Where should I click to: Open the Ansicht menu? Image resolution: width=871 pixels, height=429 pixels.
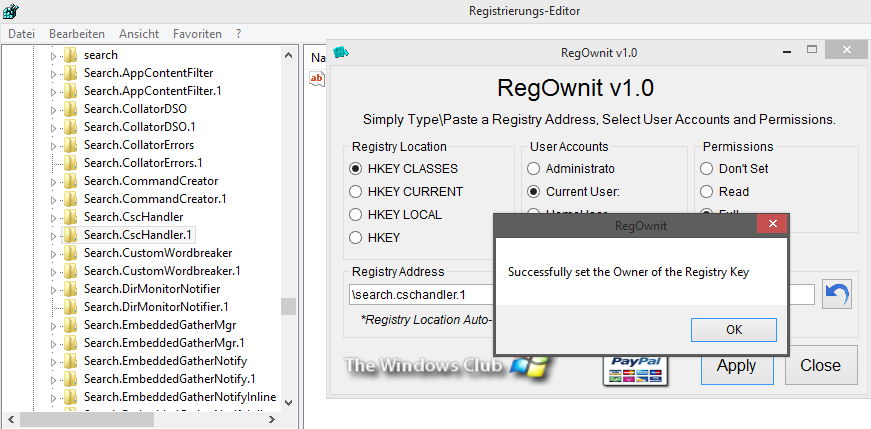[x=139, y=34]
